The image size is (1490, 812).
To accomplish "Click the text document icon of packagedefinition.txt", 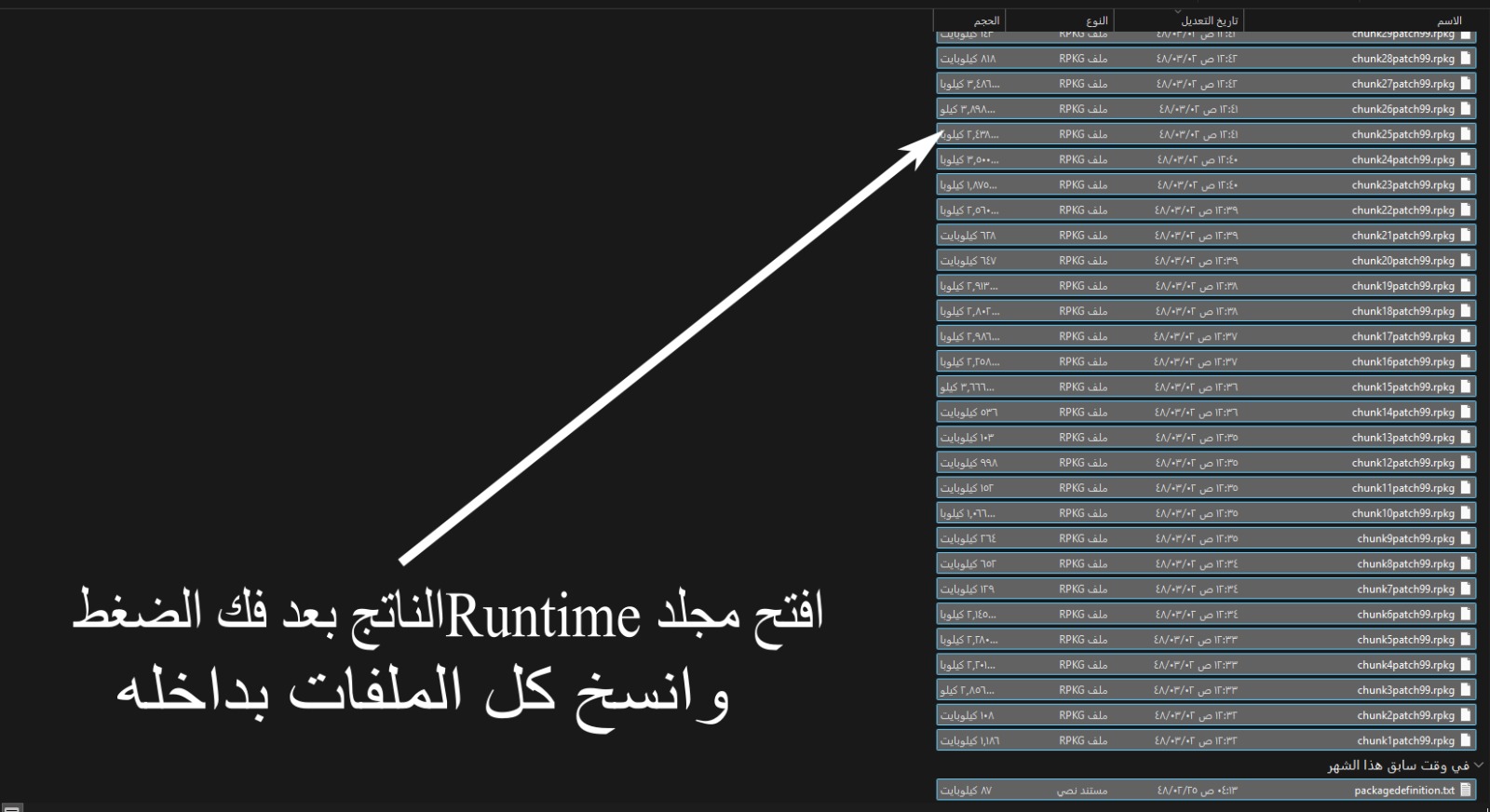I will pos(1467,790).
